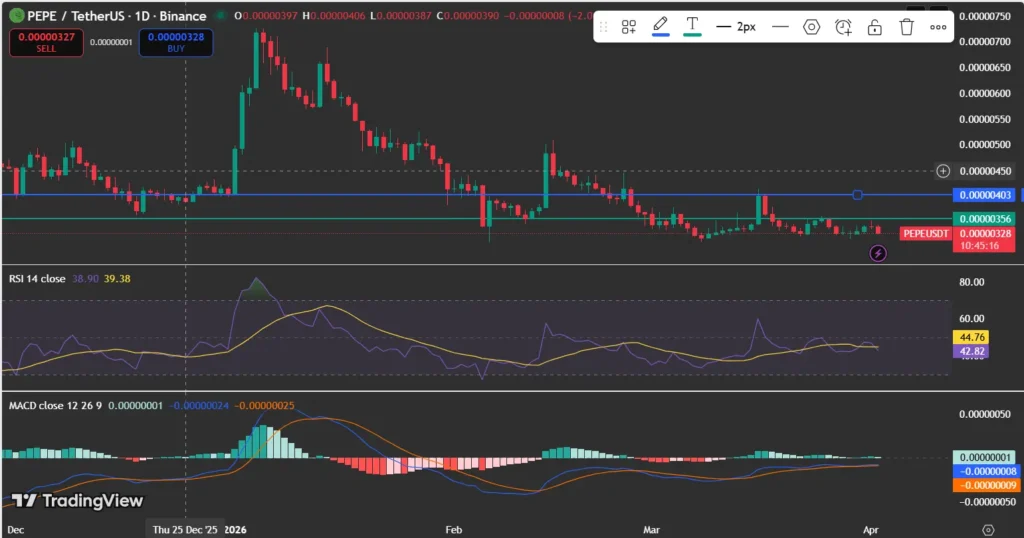Screen dimensions: 1024x538
Task: Click the 0.00000001 spread value
Action: coord(111,42)
